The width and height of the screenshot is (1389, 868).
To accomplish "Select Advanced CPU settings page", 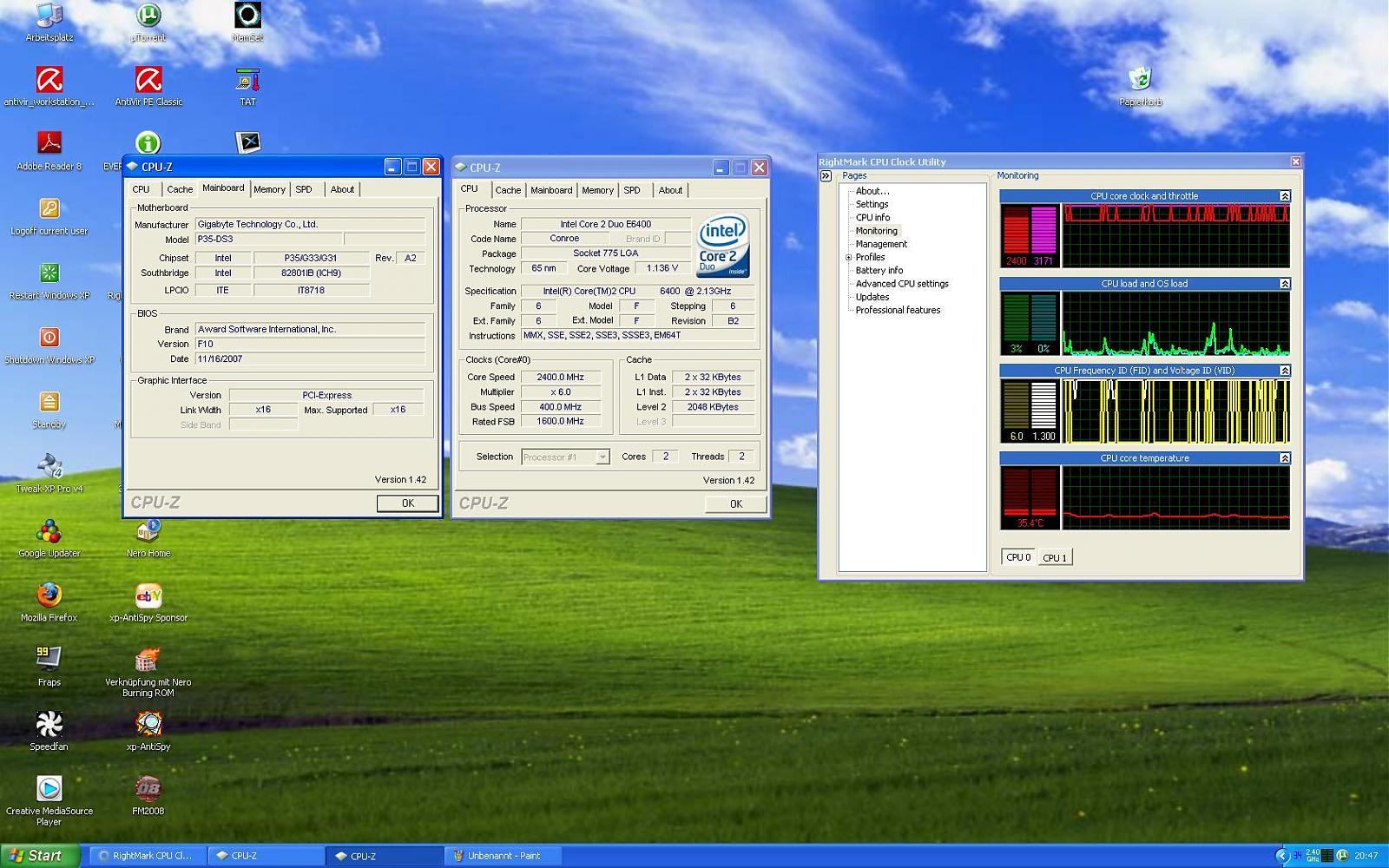I will (x=902, y=284).
